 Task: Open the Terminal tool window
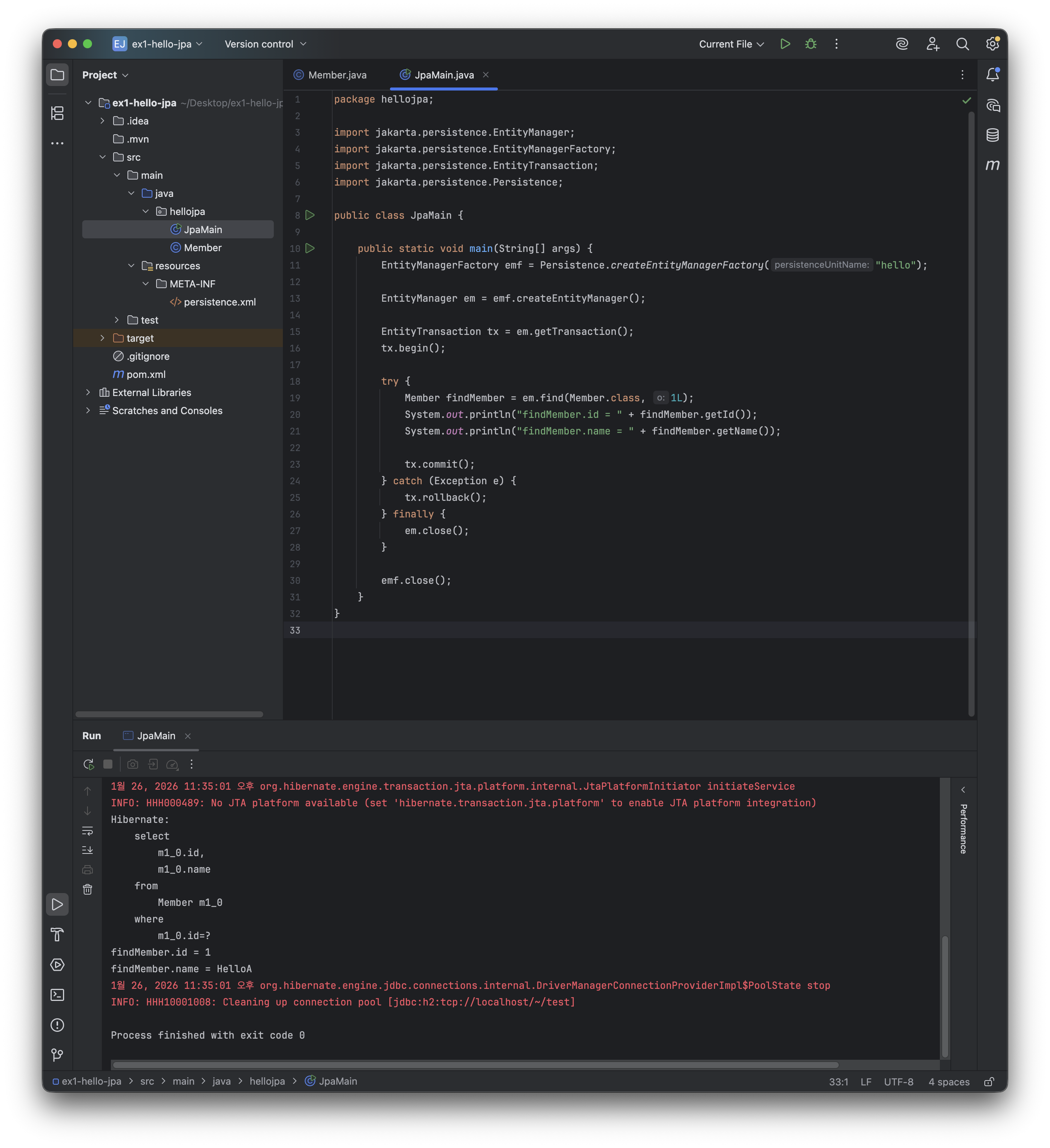click(57, 995)
